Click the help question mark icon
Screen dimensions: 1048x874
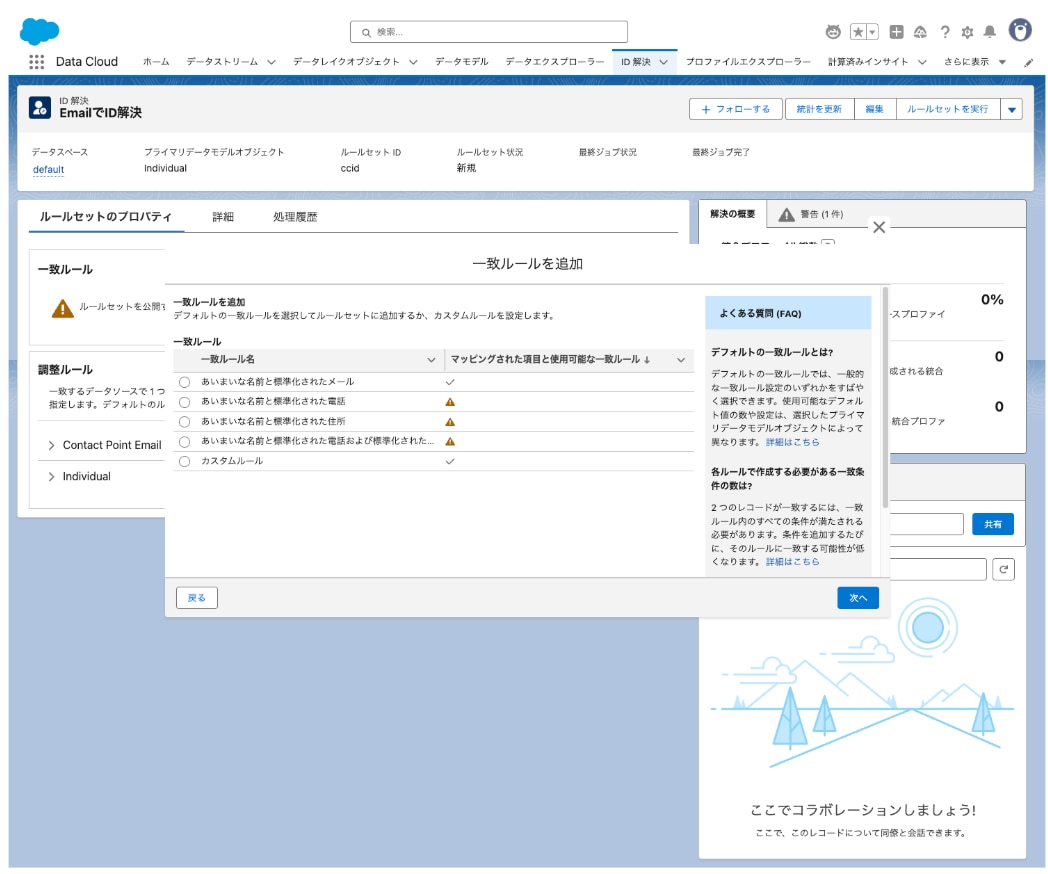(x=945, y=32)
